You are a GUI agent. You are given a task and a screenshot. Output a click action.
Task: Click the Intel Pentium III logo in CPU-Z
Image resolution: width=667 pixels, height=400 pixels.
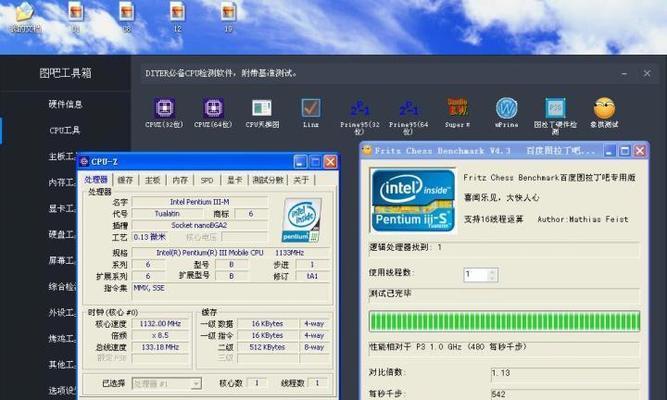click(x=301, y=220)
